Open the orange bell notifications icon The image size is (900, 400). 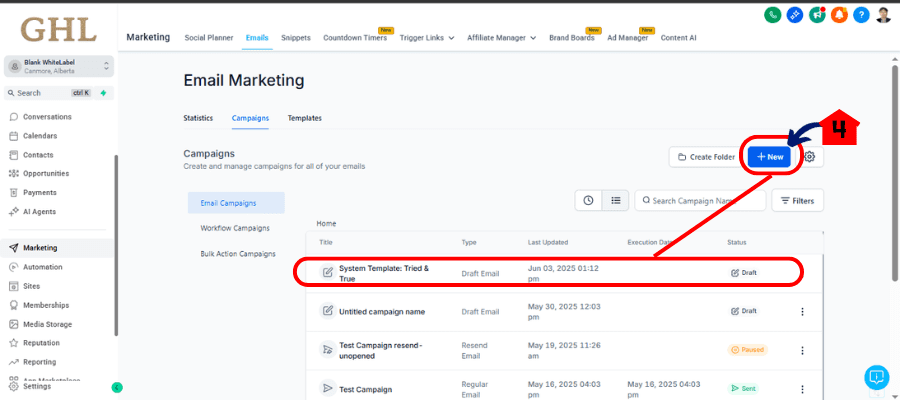click(839, 15)
